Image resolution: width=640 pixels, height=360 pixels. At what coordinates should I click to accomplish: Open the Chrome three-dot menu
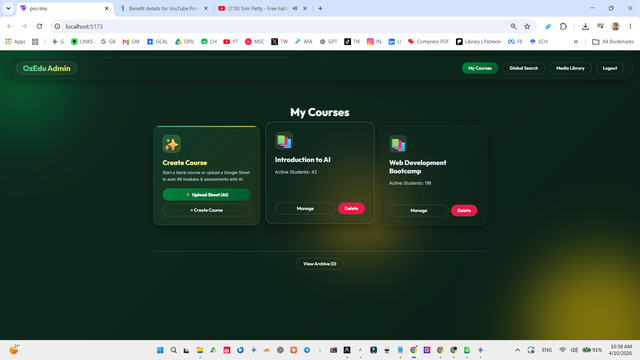(630, 26)
